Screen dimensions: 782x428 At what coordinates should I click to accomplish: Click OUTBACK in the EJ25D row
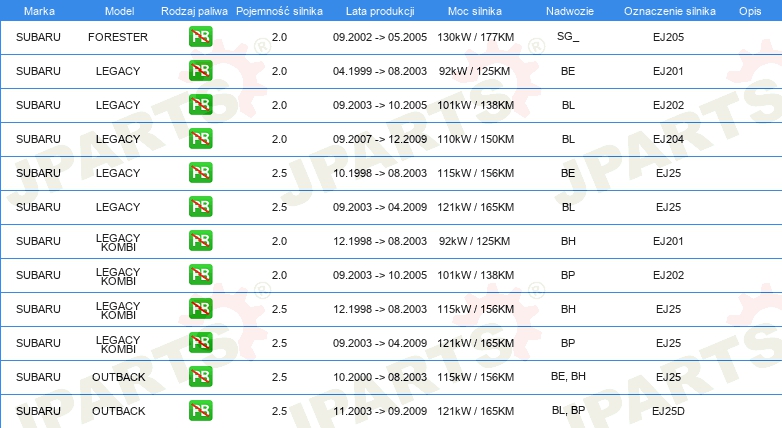coord(118,411)
